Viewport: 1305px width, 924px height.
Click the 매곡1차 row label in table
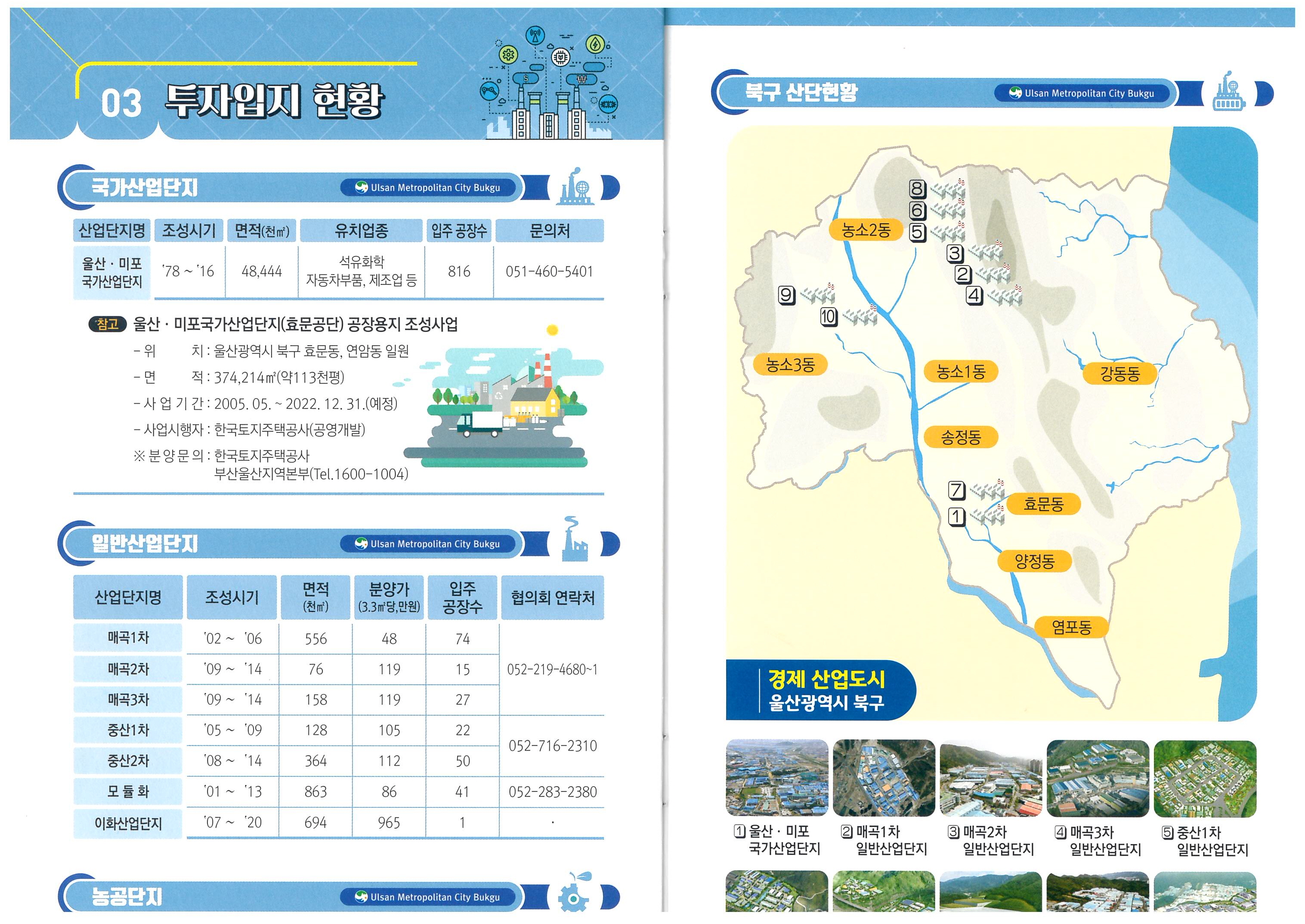click(x=128, y=638)
